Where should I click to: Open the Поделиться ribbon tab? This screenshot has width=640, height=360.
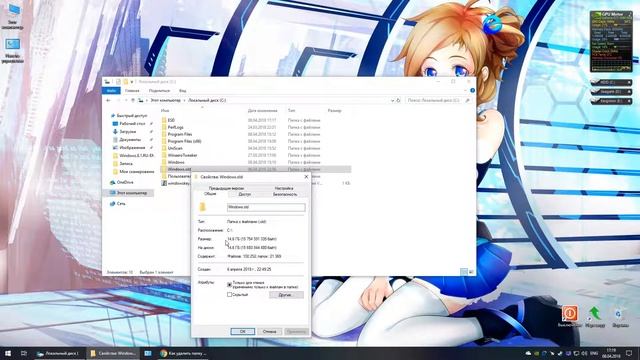(159, 91)
